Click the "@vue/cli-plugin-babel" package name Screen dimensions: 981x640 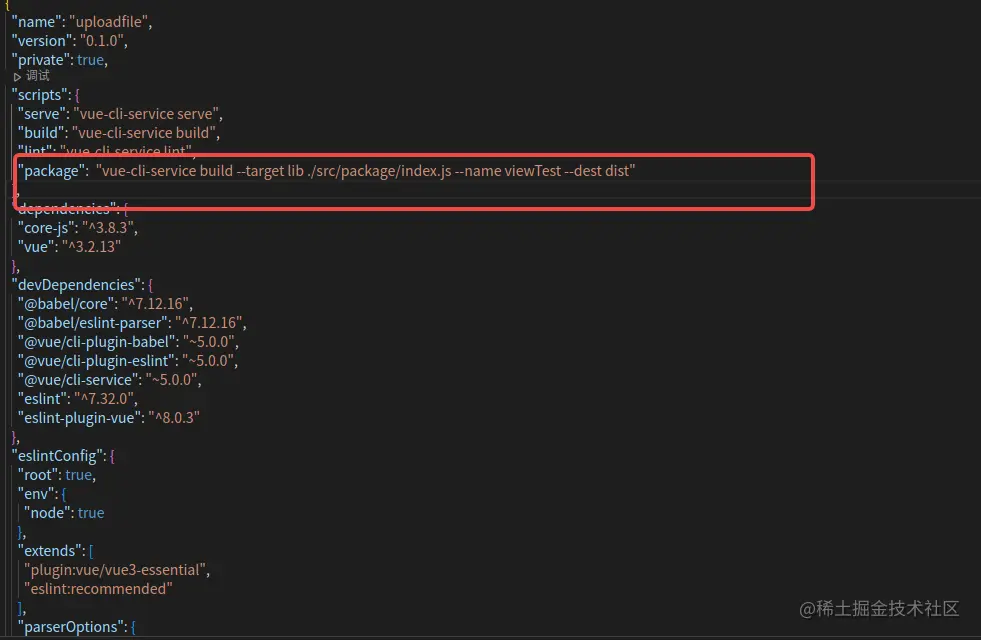click(x=97, y=342)
